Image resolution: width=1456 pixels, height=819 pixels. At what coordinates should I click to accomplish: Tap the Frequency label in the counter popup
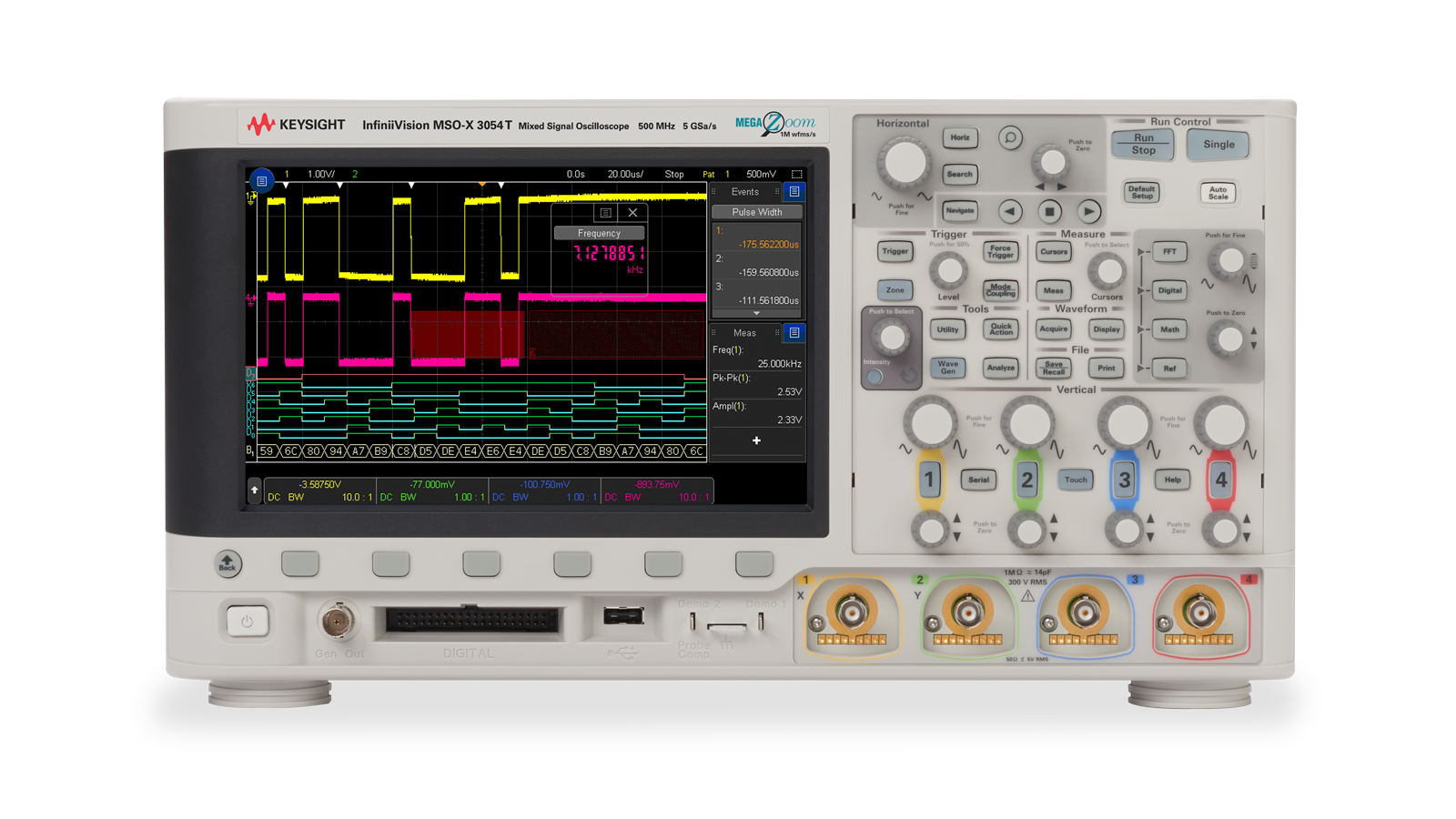click(599, 233)
